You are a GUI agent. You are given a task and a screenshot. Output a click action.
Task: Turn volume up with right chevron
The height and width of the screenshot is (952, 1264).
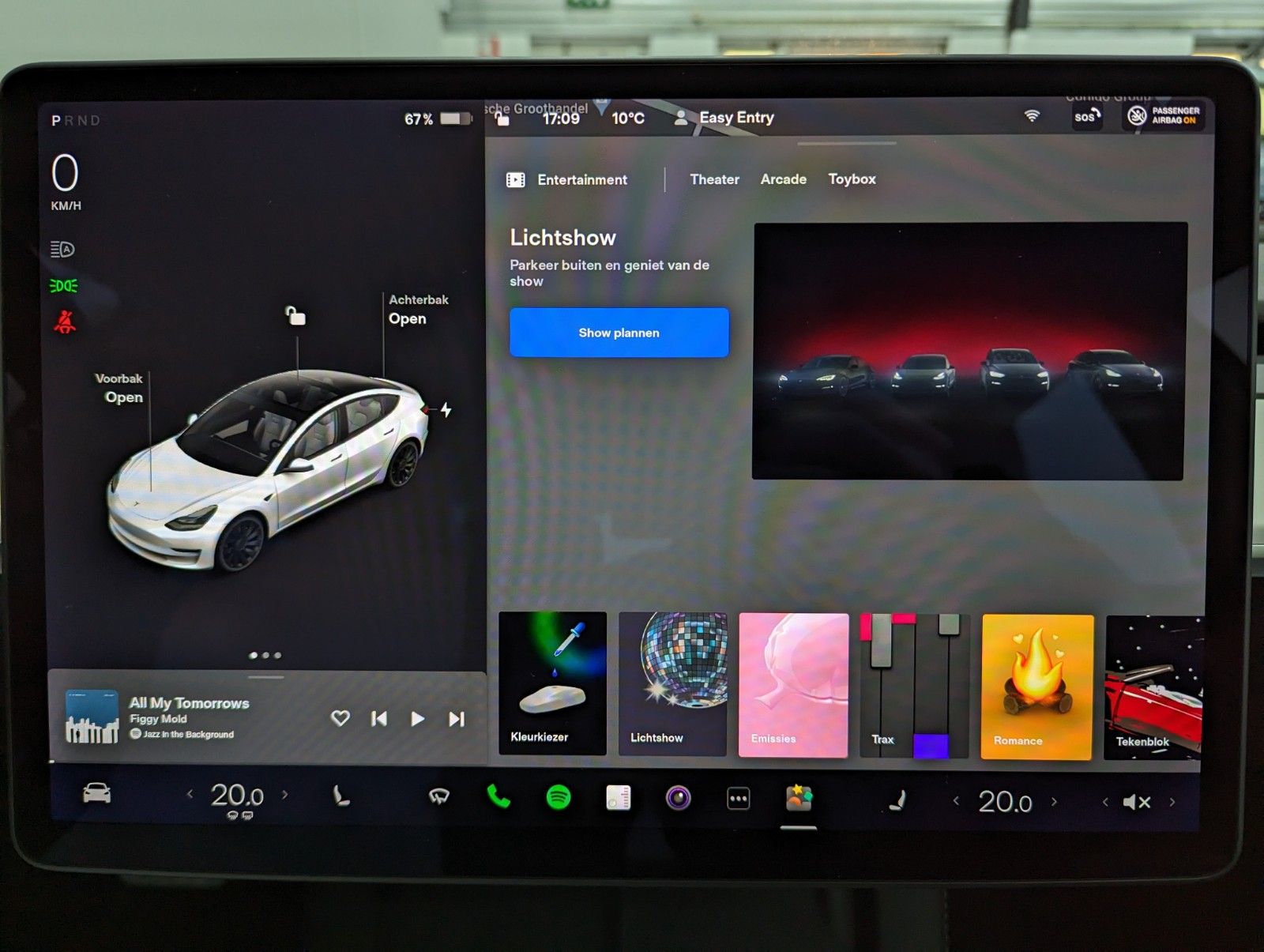pyautogui.click(x=1172, y=803)
